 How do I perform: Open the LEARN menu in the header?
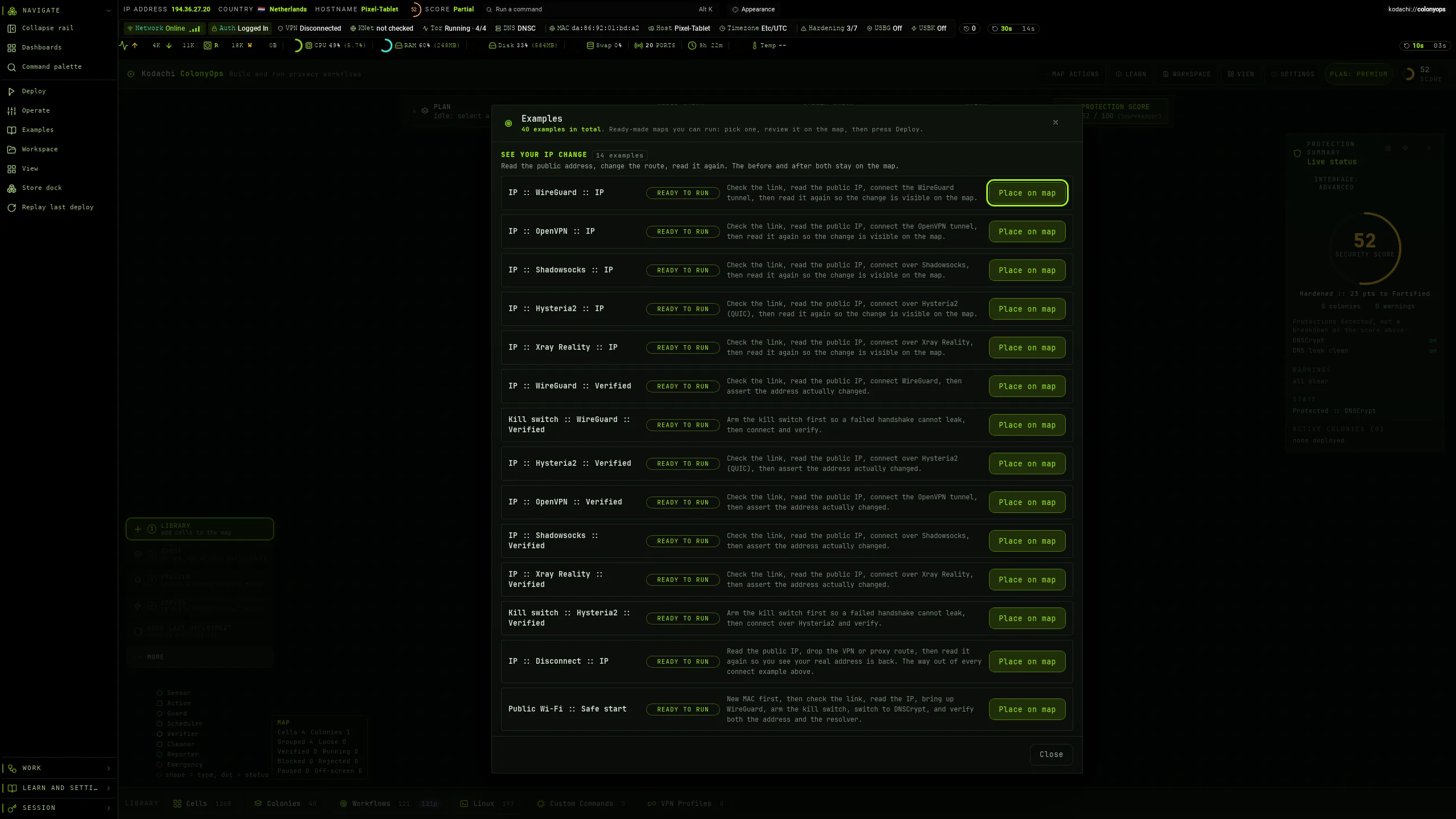(1131, 75)
